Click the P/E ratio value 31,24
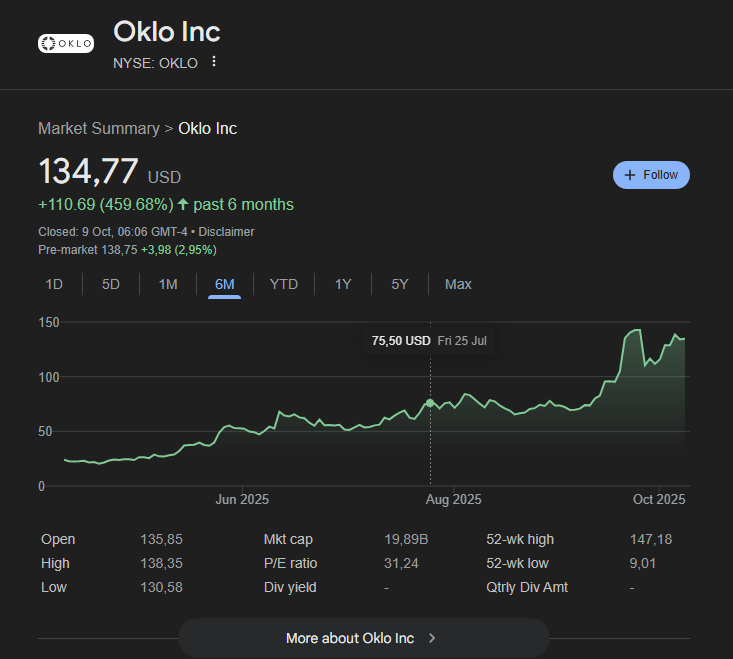Screen dimensions: 733x659 click(x=401, y=563)
